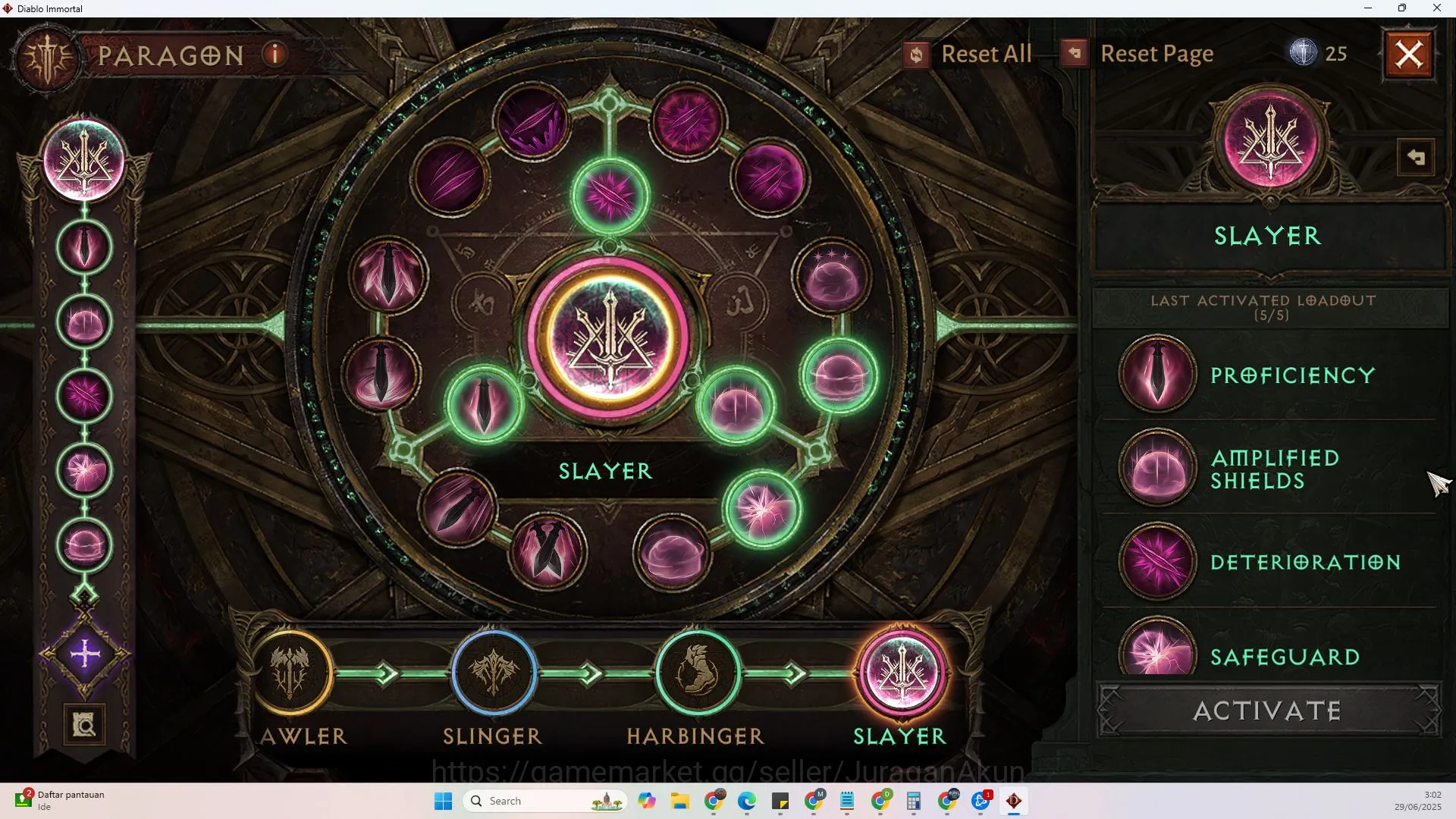
Task: Click the SLAYER title in the right panel
Action: pos(1267,236)
